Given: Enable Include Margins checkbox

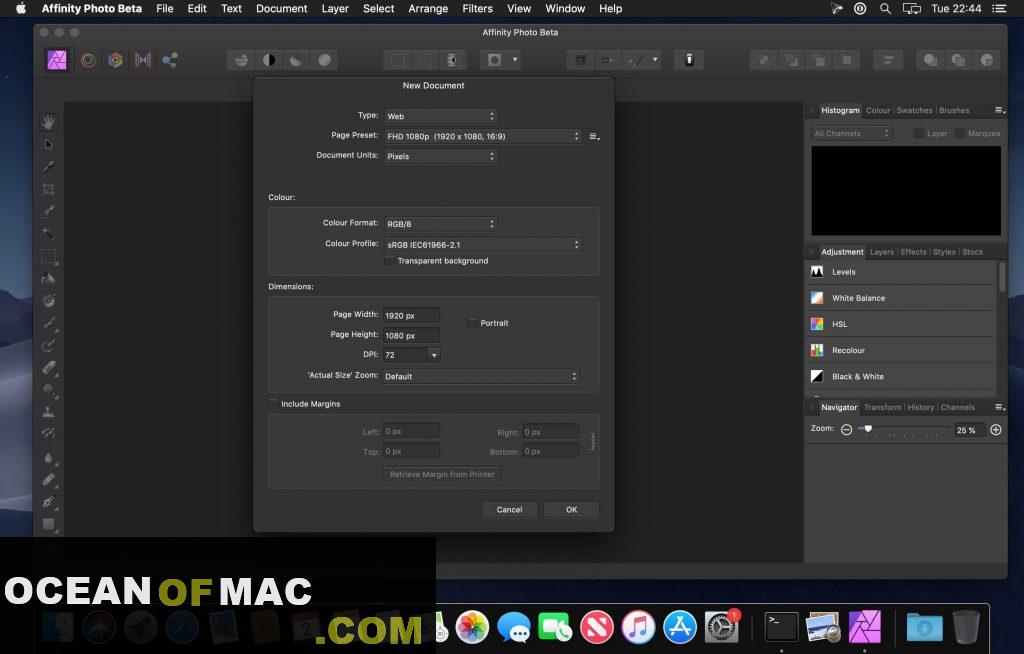Looking at the screenshot, I should point(274,404).
